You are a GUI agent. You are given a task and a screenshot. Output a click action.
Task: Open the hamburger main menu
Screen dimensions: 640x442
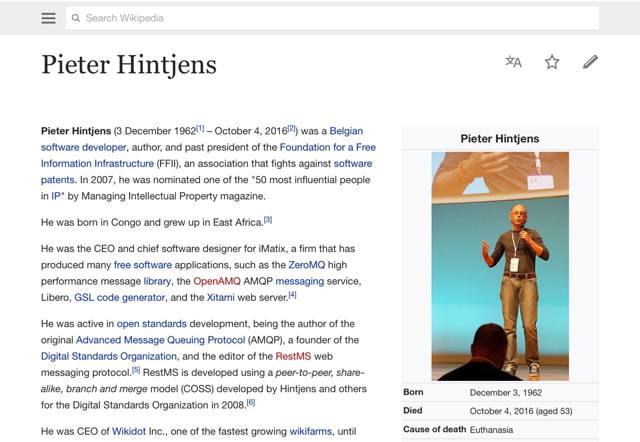pyautogui.click(x=48, y=18)
